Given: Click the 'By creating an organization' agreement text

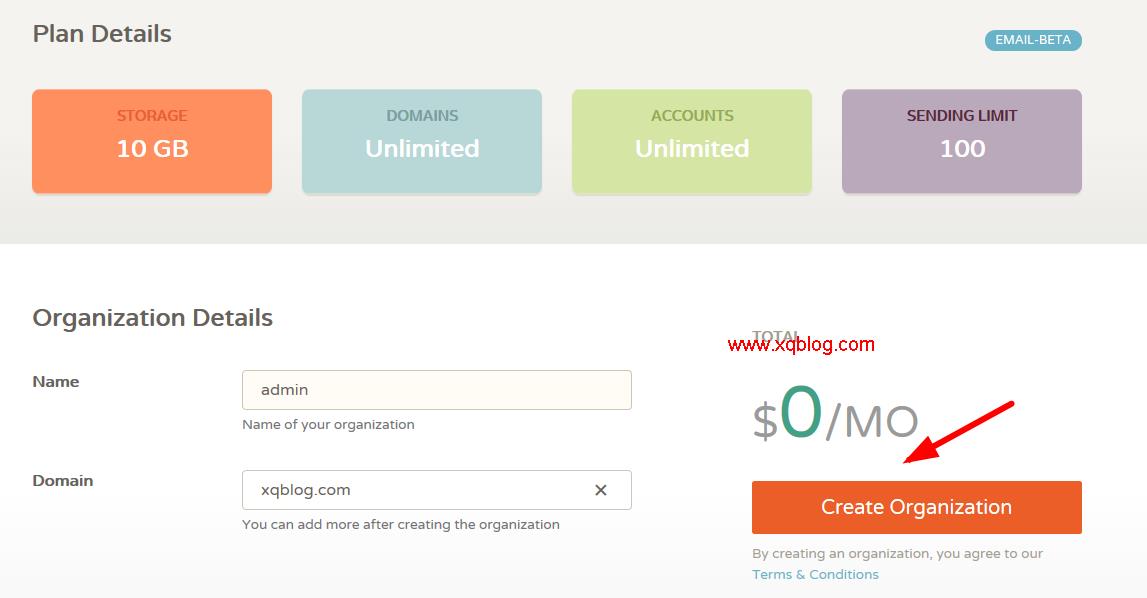Looking at the screenshot, I should click(898, 553).
